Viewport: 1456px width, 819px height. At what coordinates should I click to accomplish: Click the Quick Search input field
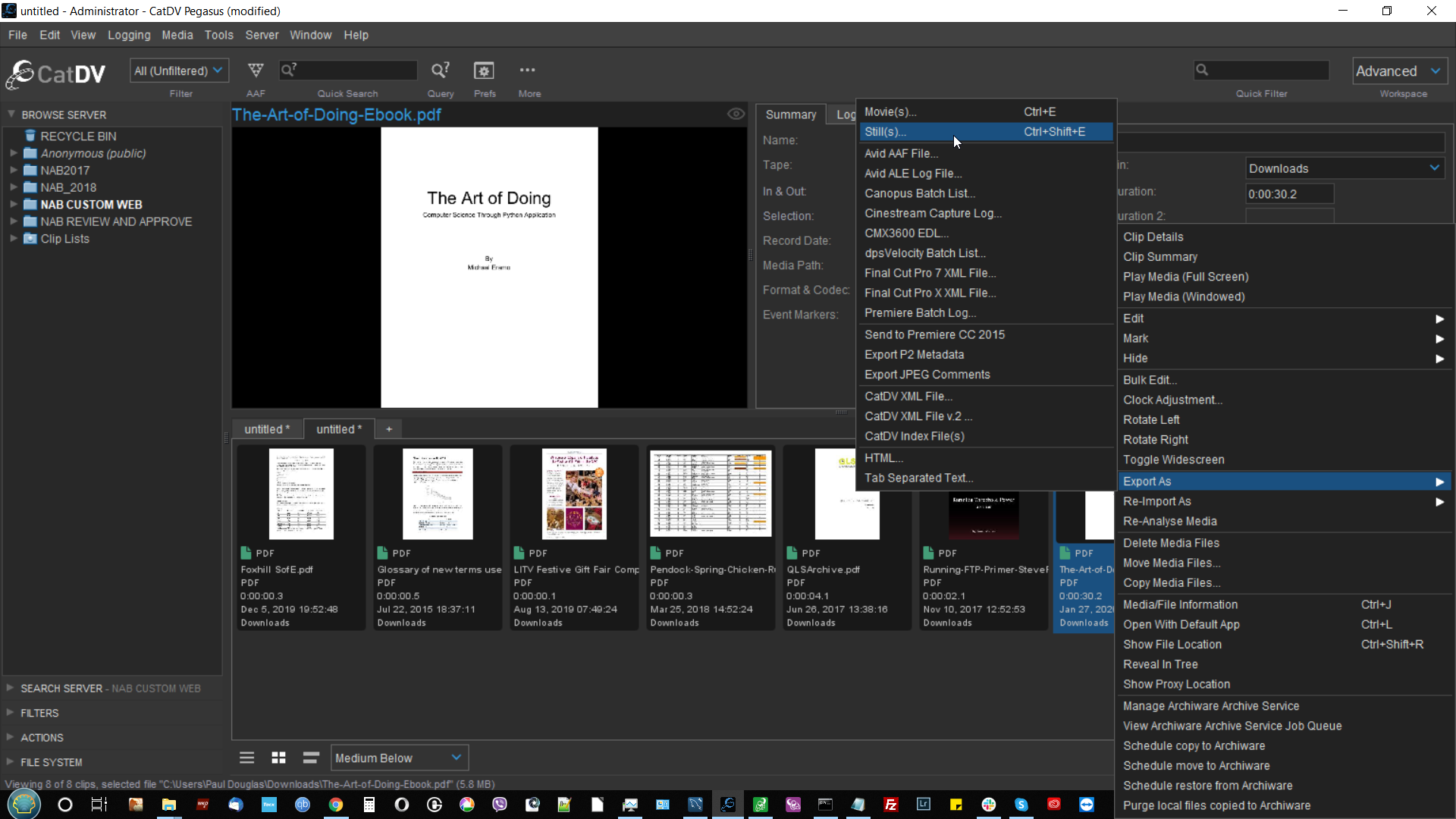coord(348,71)
